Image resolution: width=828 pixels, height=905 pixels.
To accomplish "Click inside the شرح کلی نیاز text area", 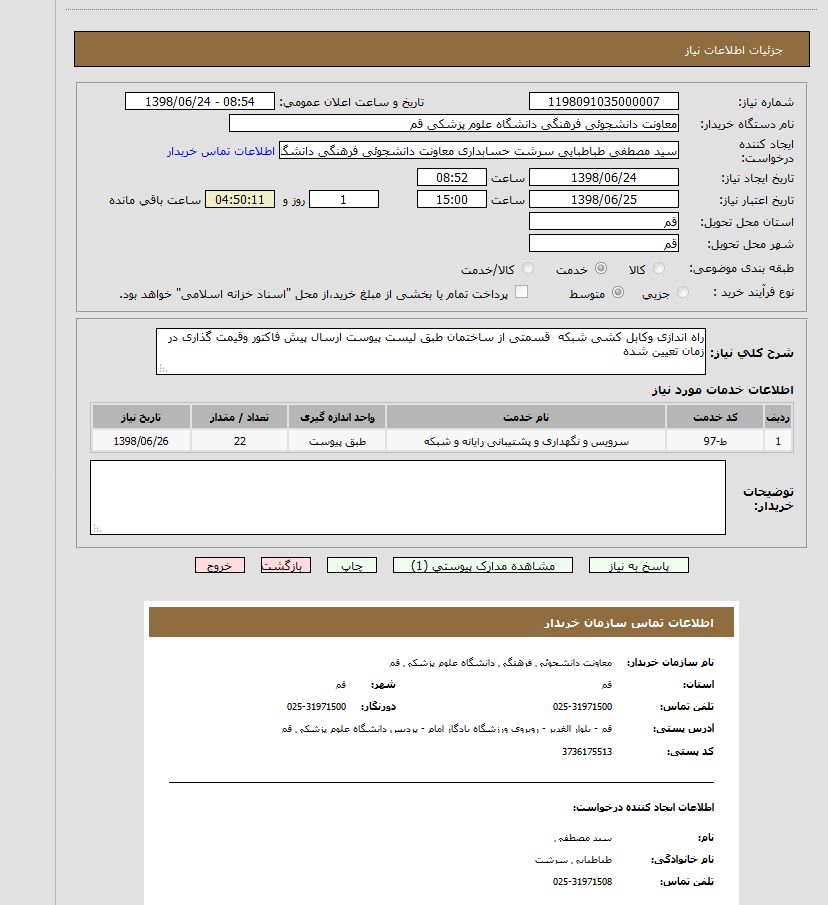I will [x=430, y=351].
